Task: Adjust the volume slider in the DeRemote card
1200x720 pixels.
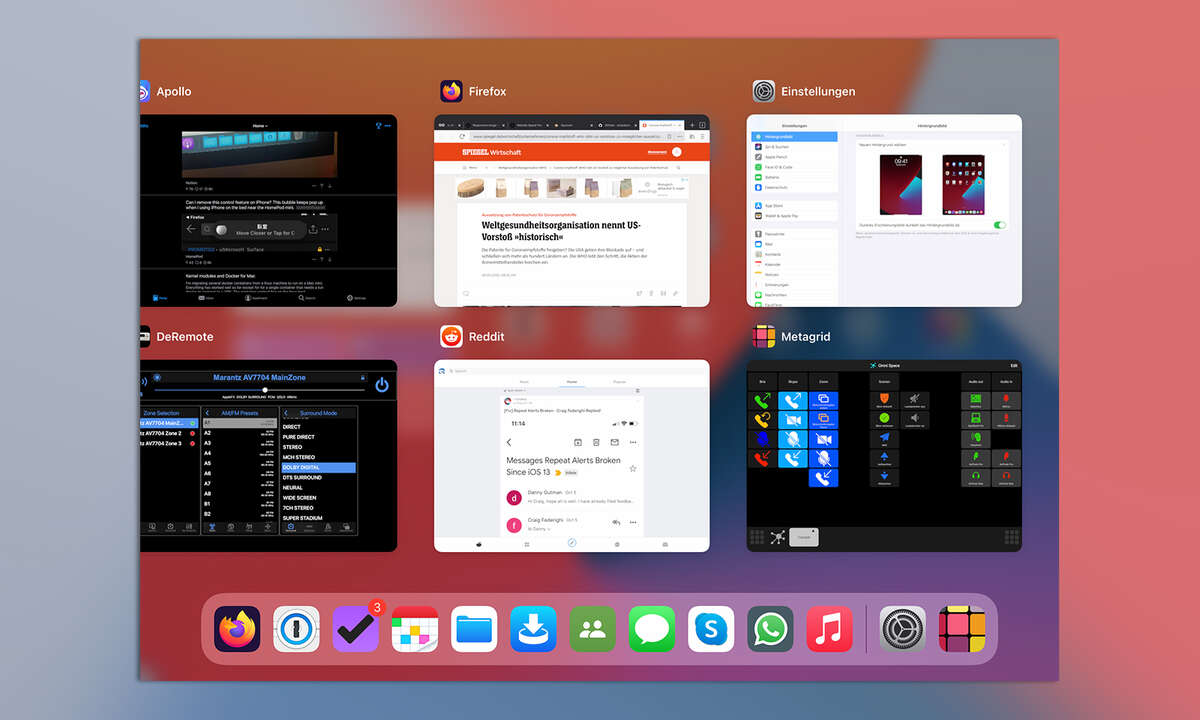Action: tap(264, 390)
